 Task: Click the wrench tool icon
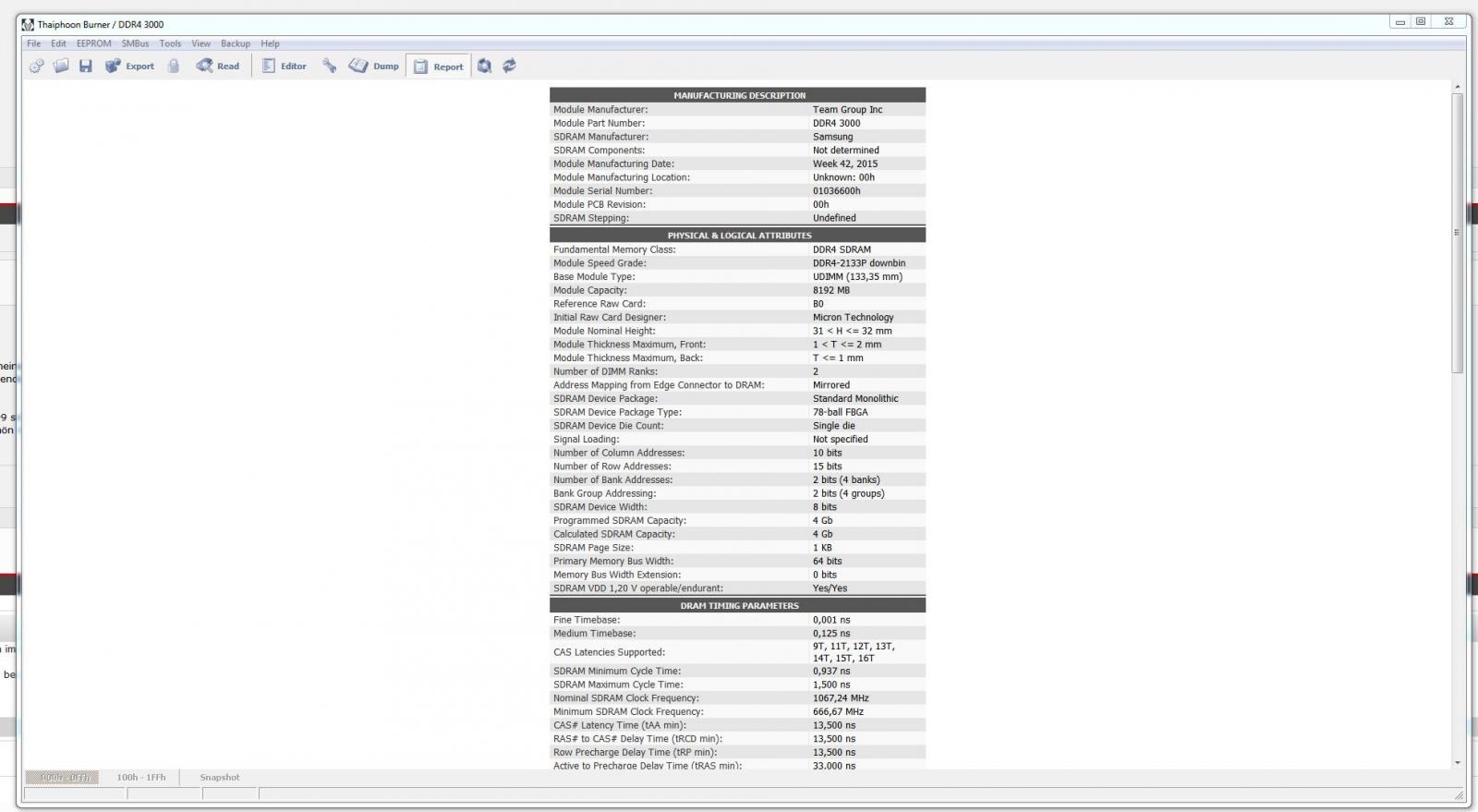click(329, 66)
